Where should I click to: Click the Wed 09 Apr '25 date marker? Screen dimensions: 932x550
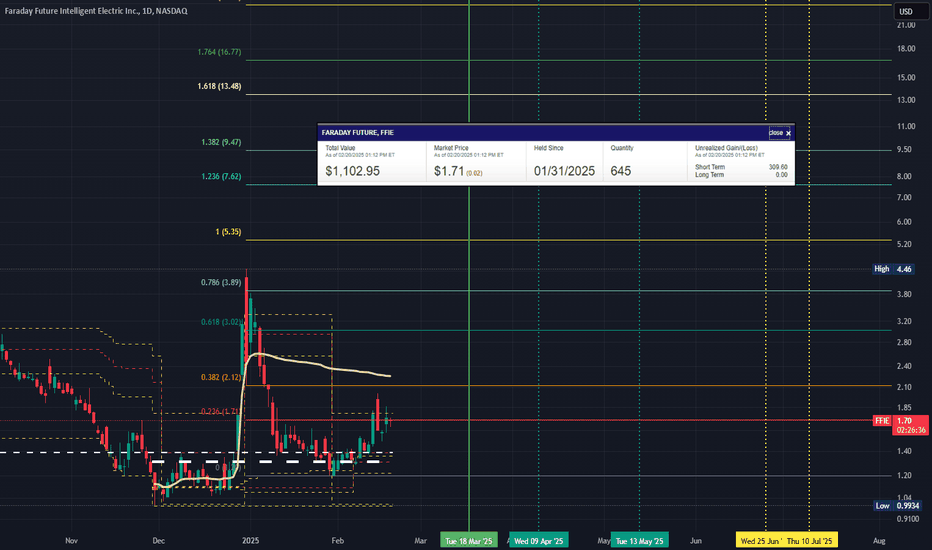click(x=539, y=540)
